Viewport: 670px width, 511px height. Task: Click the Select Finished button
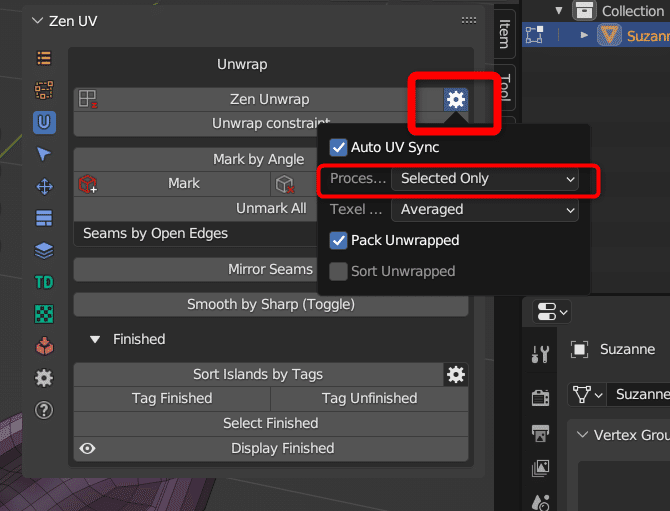pyautogui.click(x=271, y=423)
